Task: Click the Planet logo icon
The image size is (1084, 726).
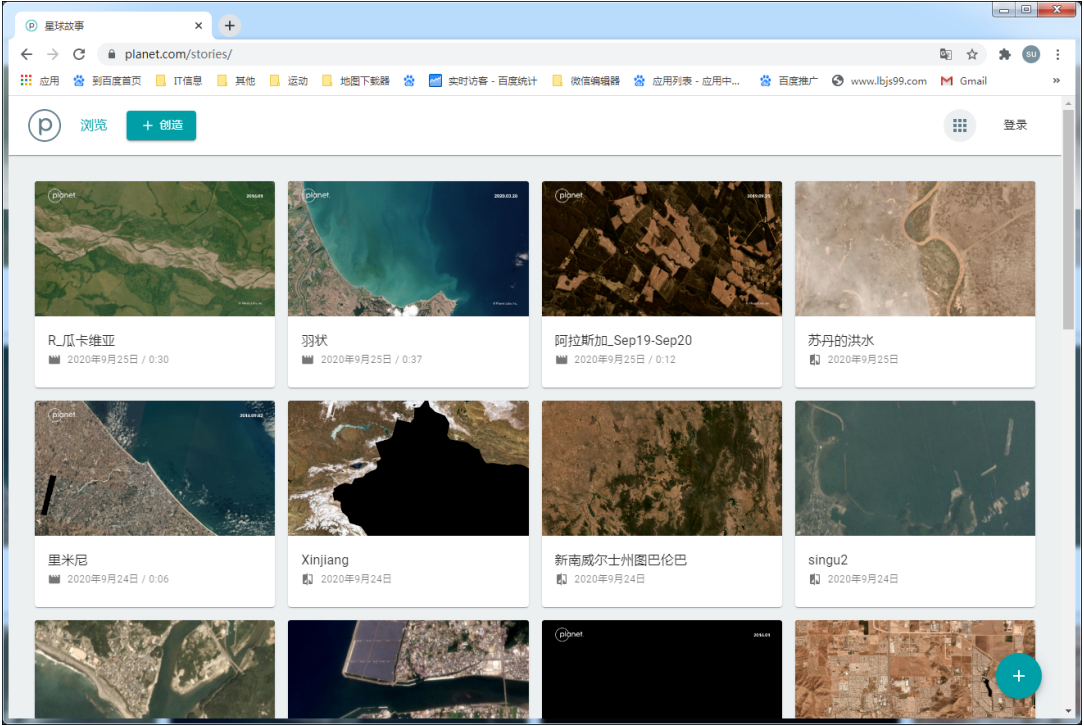Action: click(x=45, y=125)
